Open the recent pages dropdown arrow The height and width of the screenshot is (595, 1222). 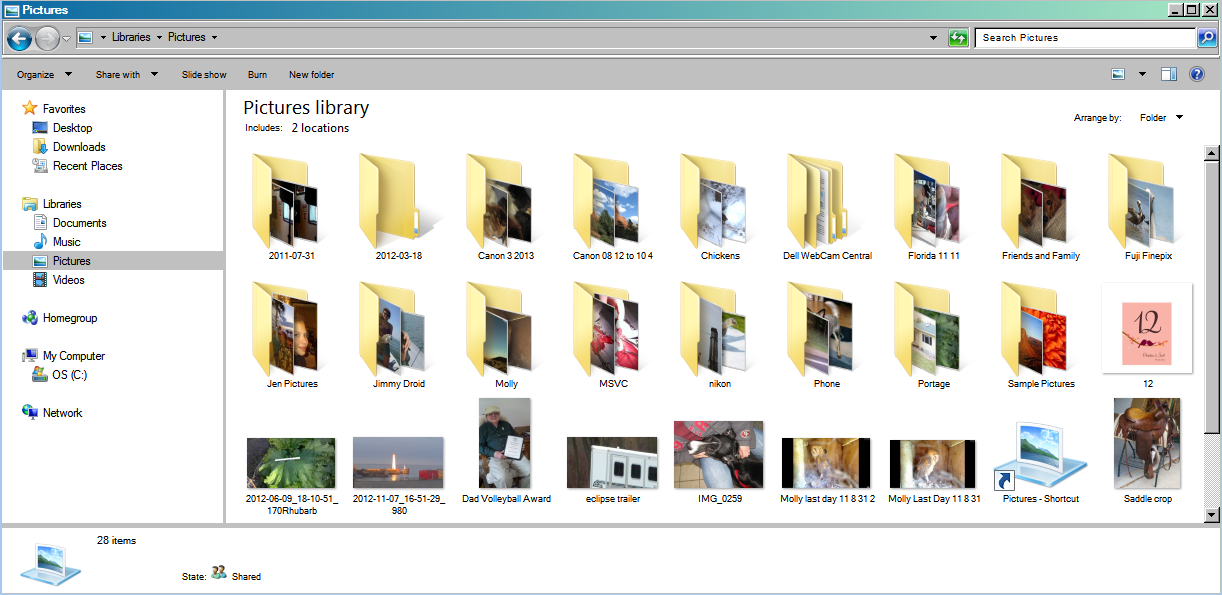67,38
